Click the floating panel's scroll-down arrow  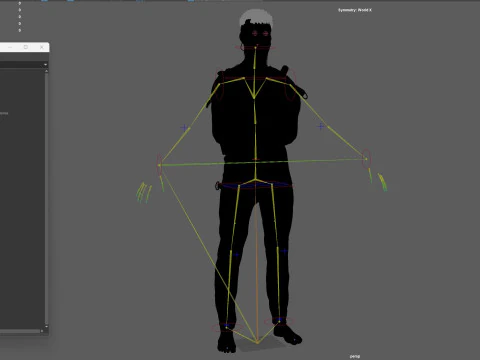tap(46, 326)
